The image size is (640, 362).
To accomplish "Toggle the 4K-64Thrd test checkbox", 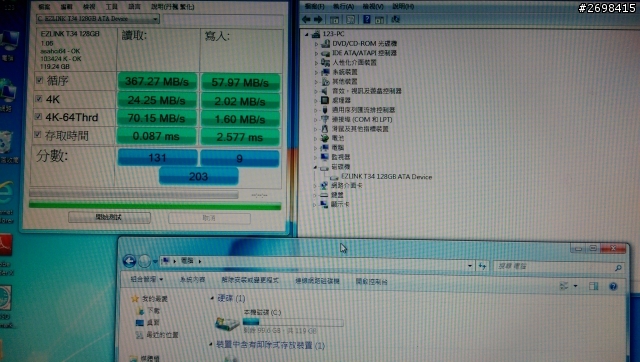I will pyautogui.click(x=38, y=117).
